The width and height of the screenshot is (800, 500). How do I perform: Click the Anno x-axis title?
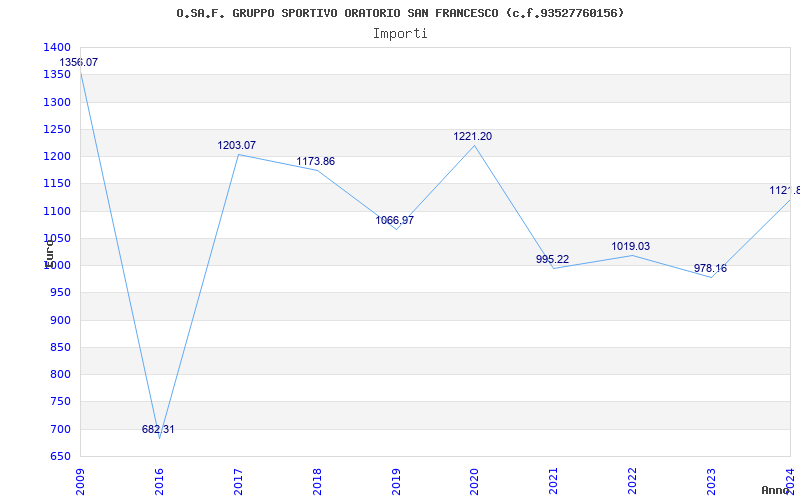click(x=776, y=490)
